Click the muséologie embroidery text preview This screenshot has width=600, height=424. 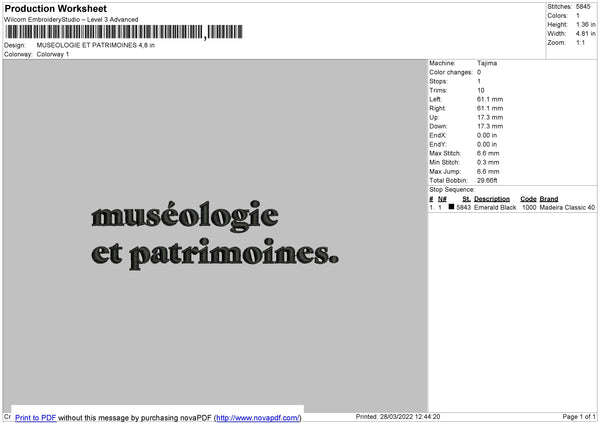point(183,215)
